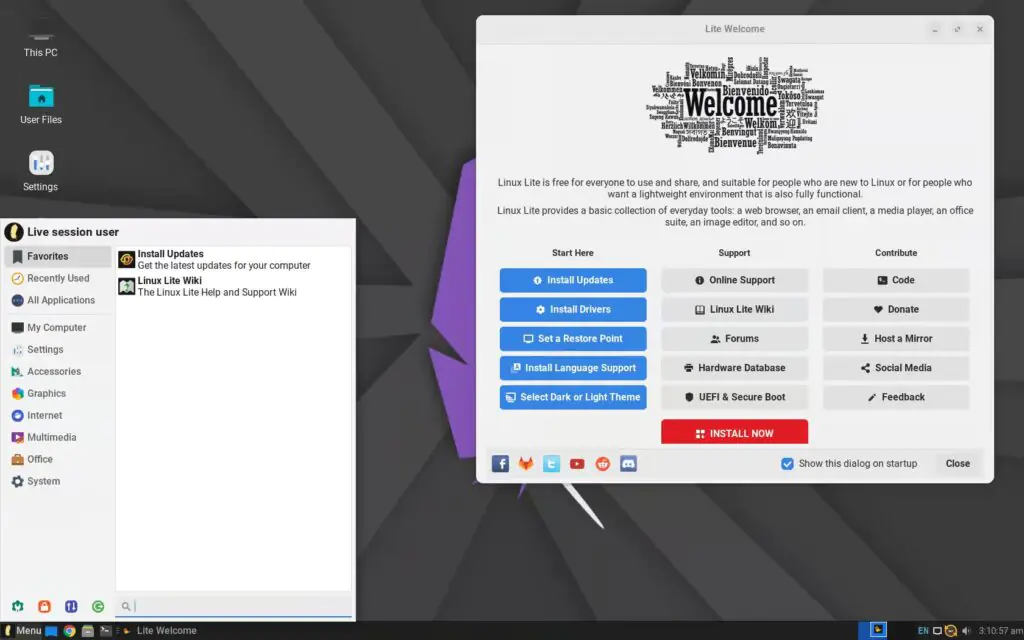The image size is (1024, 640).
Task: Click the YouTube icon
Action: pyautogui.click(x=577, y=464)
